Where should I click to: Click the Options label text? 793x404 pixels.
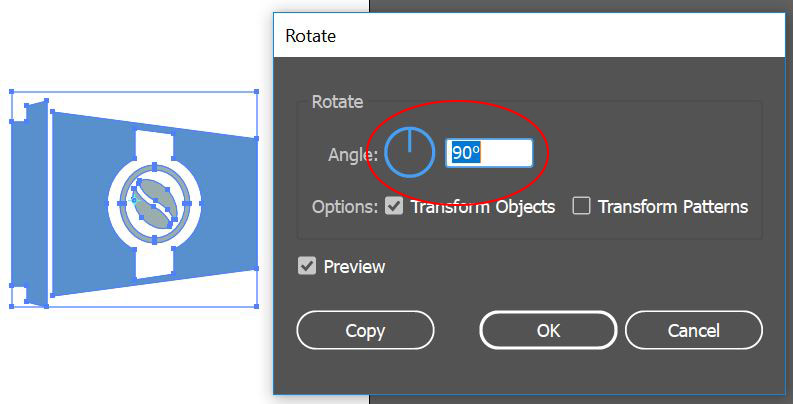pos(345,207)
